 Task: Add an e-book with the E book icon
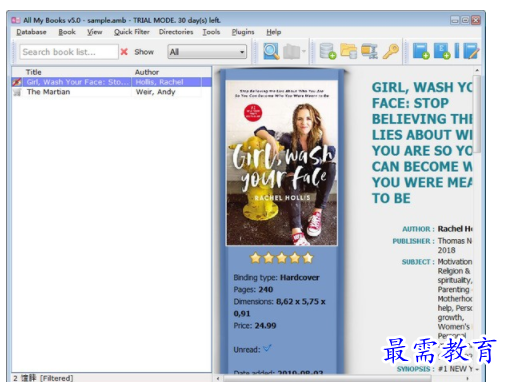click(x=442, y=51)
